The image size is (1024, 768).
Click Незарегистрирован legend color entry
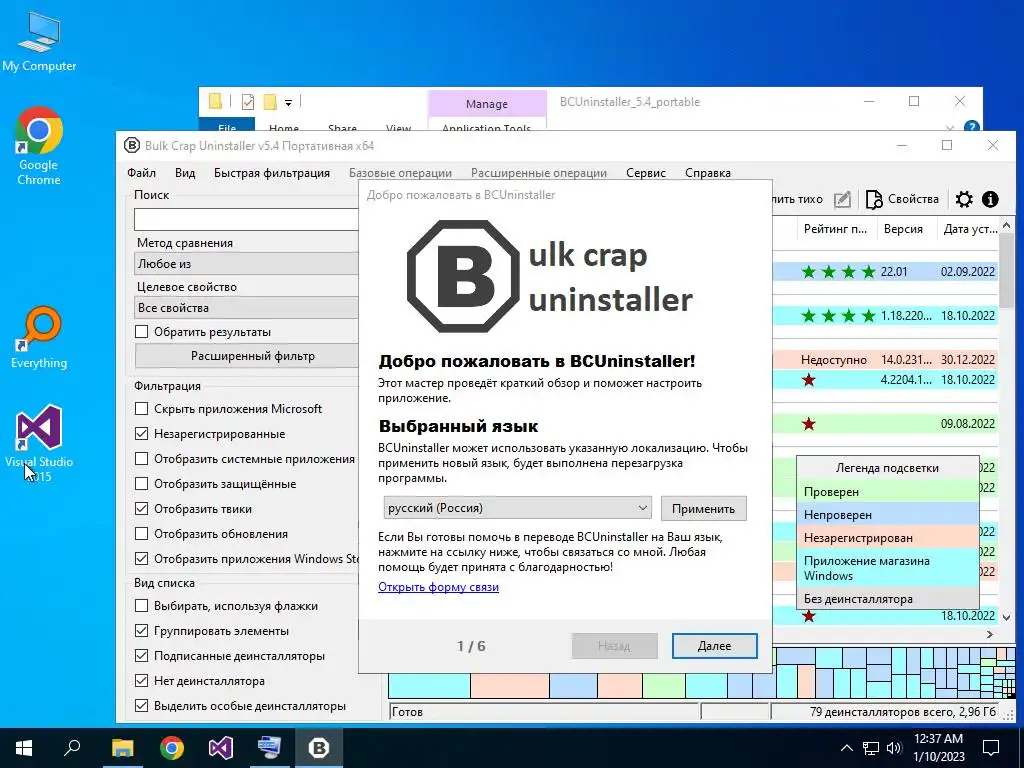tap(888, 537)
